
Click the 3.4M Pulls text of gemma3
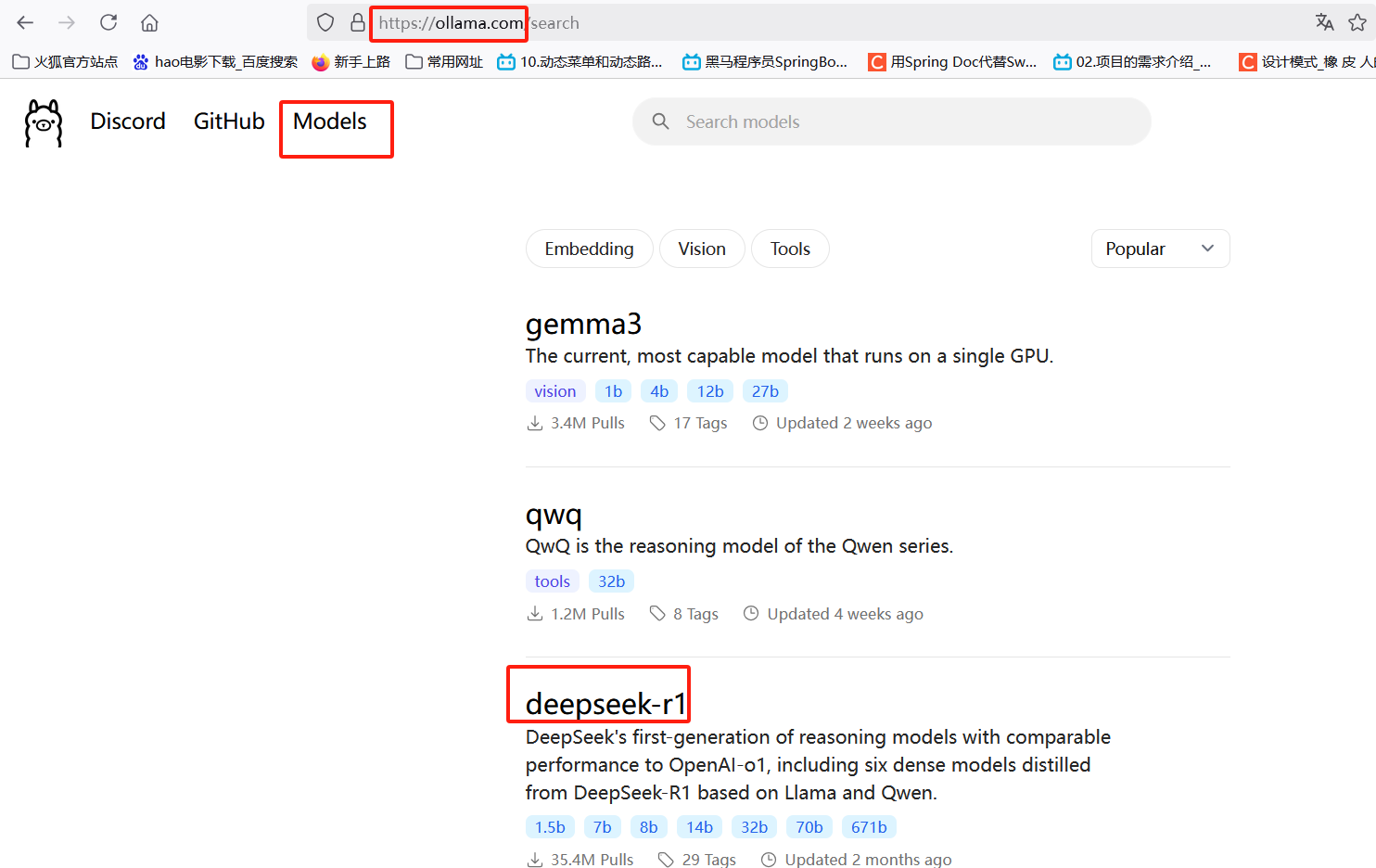(588, 423)
